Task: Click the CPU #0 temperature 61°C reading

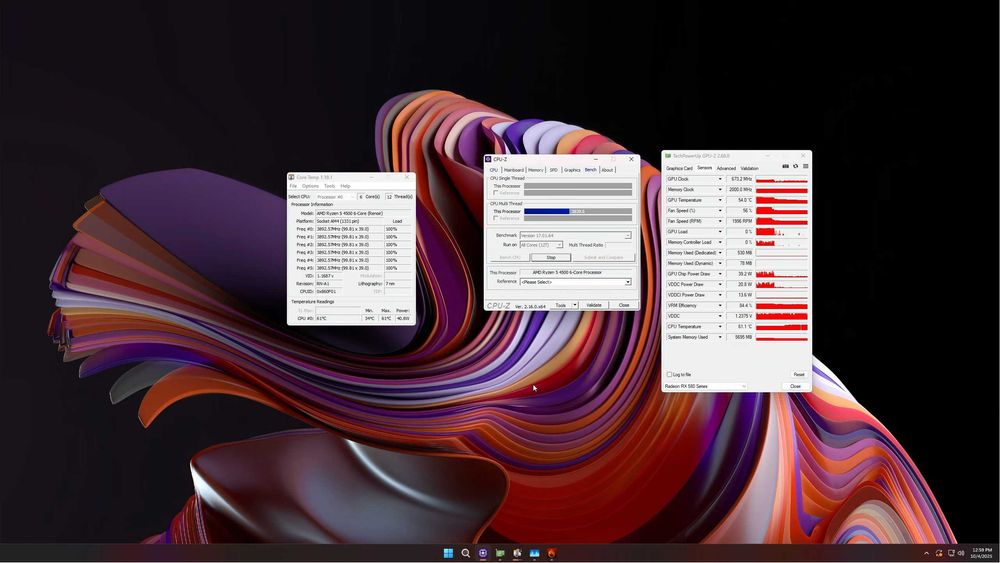Action: click(338, 318)
